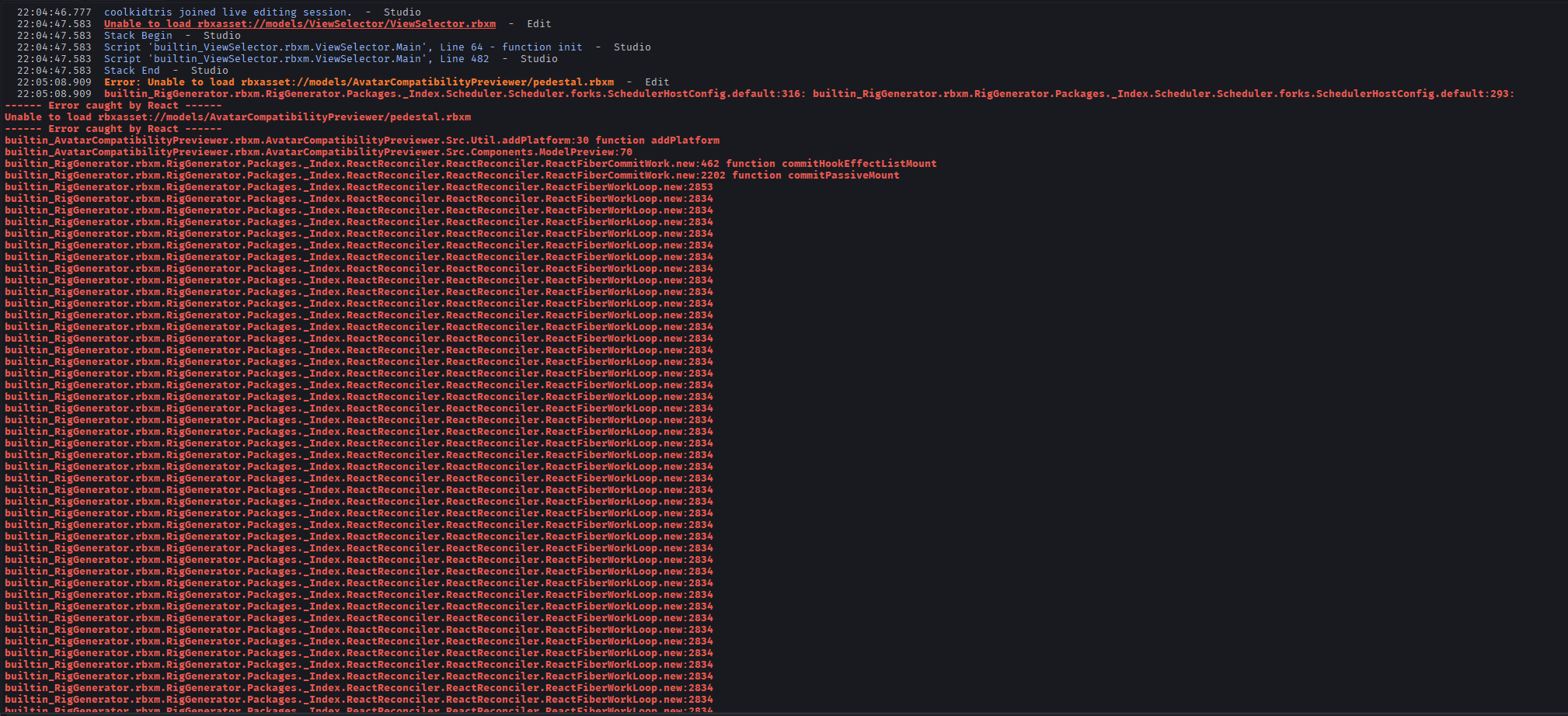Select the SchedulerHostConfig.default:316 log line

(x=455, y=94)
